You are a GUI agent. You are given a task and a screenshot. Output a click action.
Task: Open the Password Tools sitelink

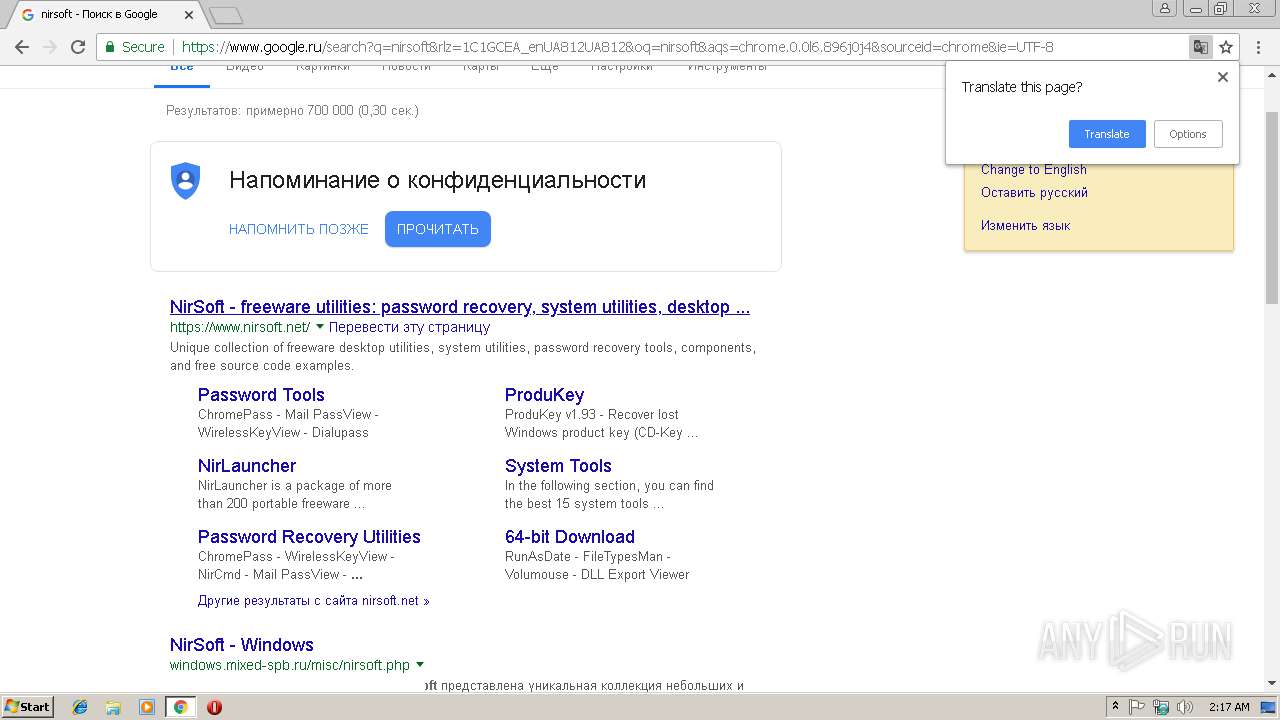[261, 395]
